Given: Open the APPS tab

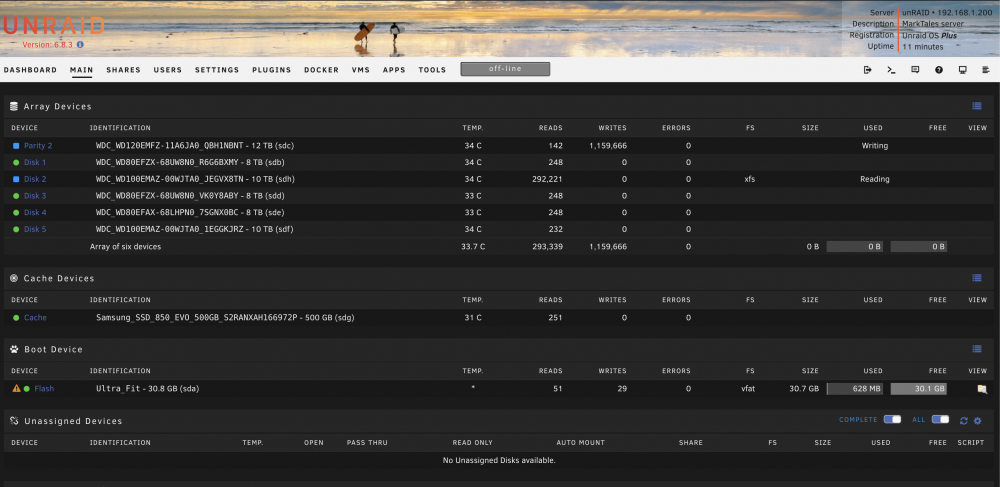Looking at the screenshot, I should point(394,70).
